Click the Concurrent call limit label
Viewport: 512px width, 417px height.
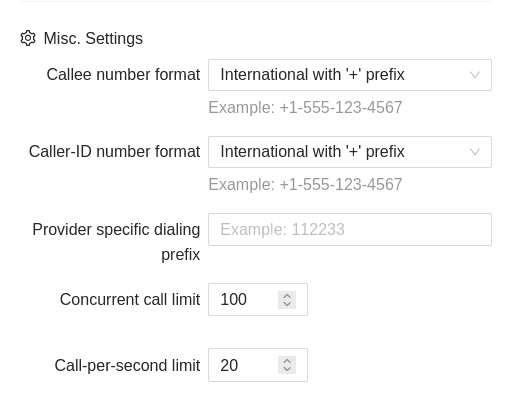coord(130,299)
